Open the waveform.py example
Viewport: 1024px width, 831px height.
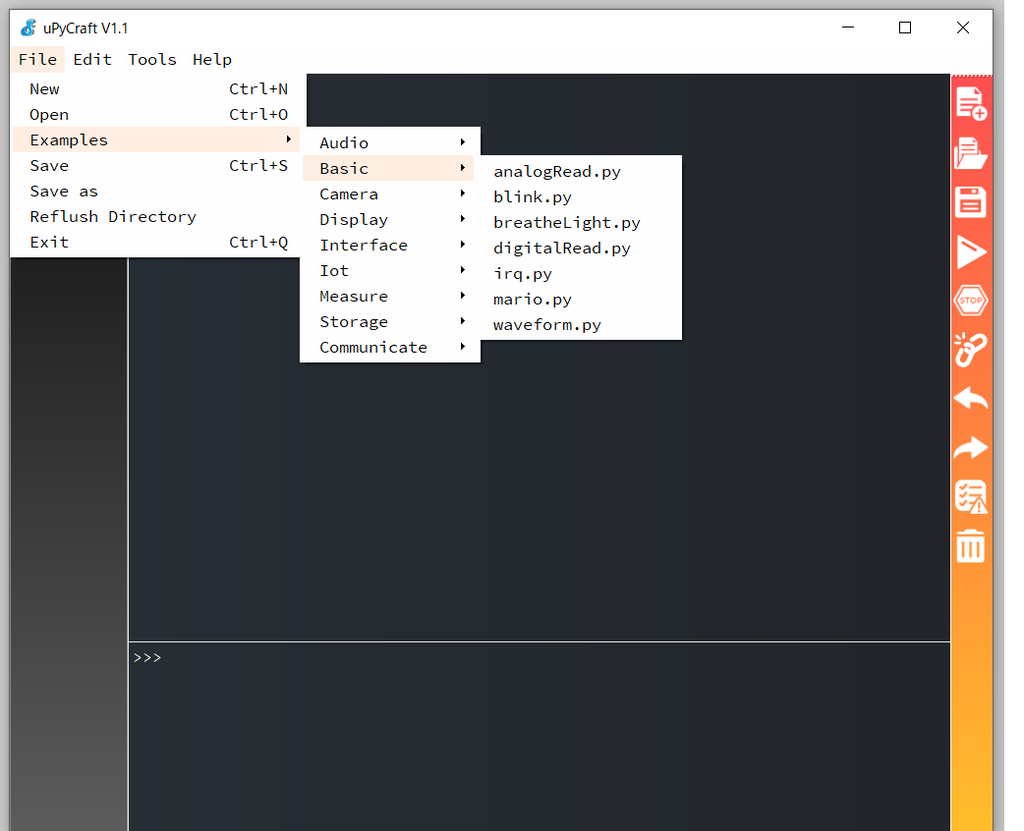(x=581, y=324)
